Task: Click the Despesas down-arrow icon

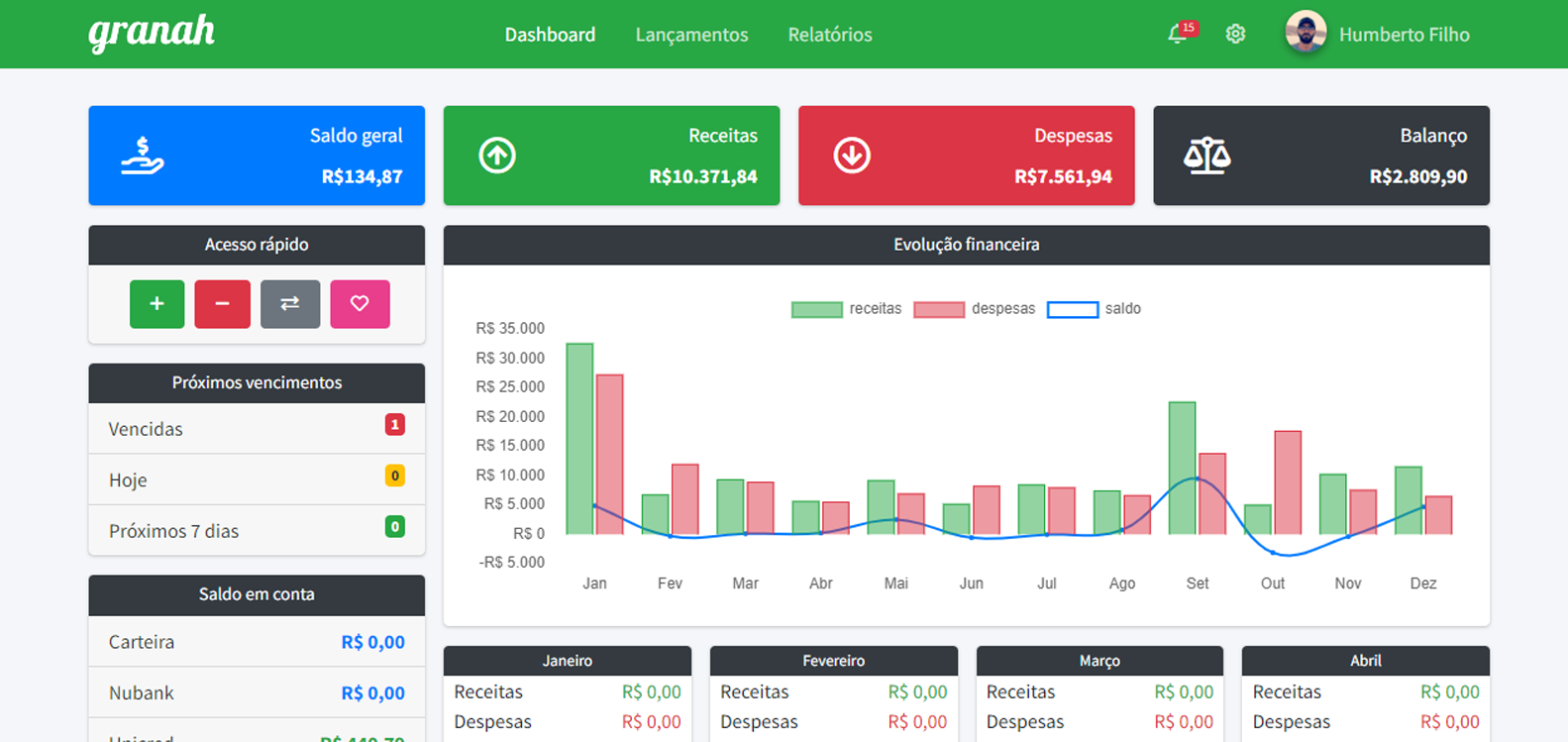Action: pos(852,156)
